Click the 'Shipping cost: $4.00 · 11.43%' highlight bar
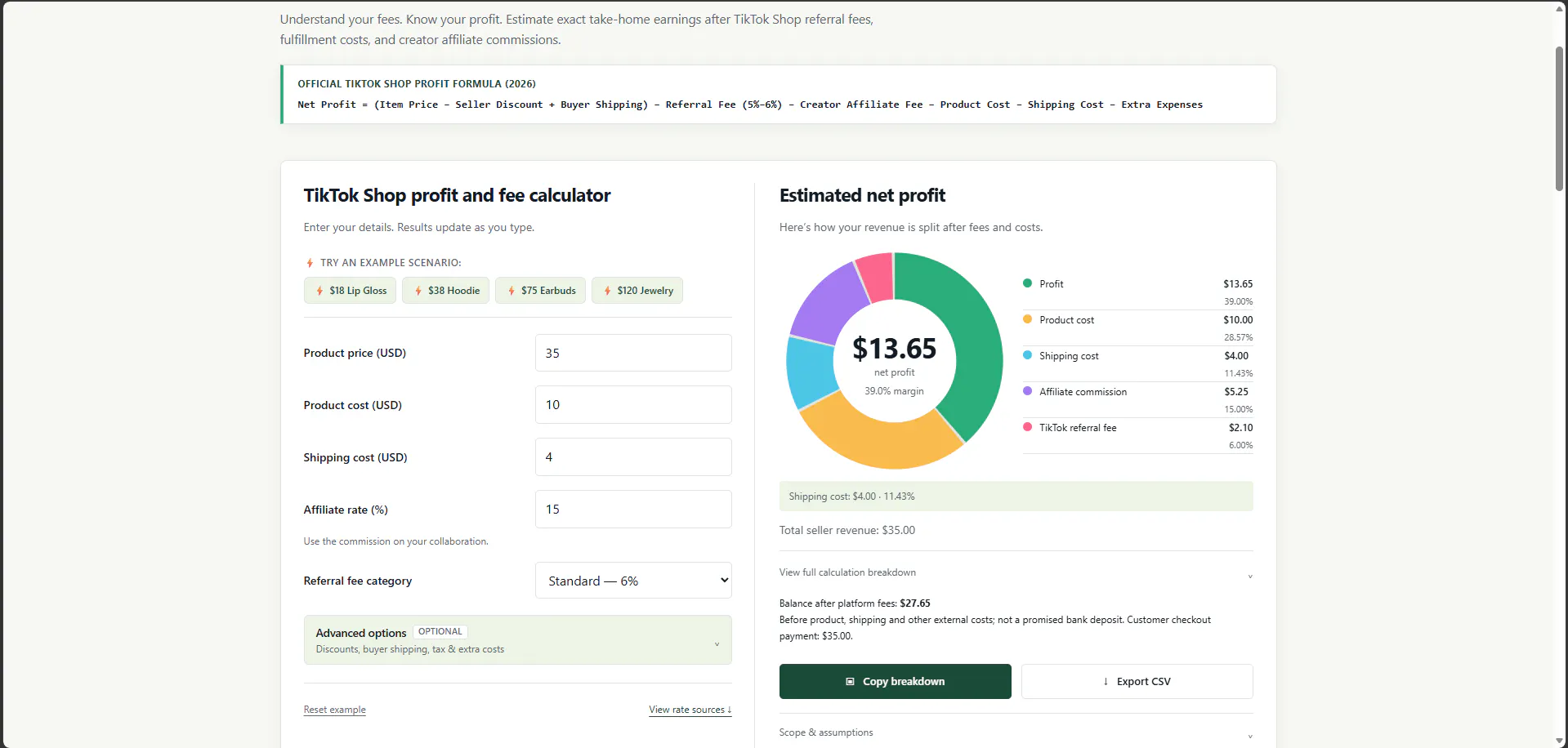1568x748 pixels. point(1016,496)
